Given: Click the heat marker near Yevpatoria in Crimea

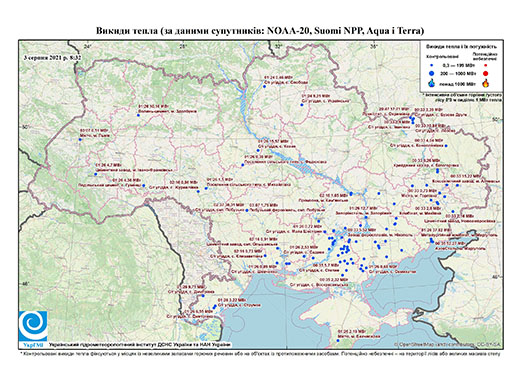Looking at the screenshot, I should pos(338,340).
